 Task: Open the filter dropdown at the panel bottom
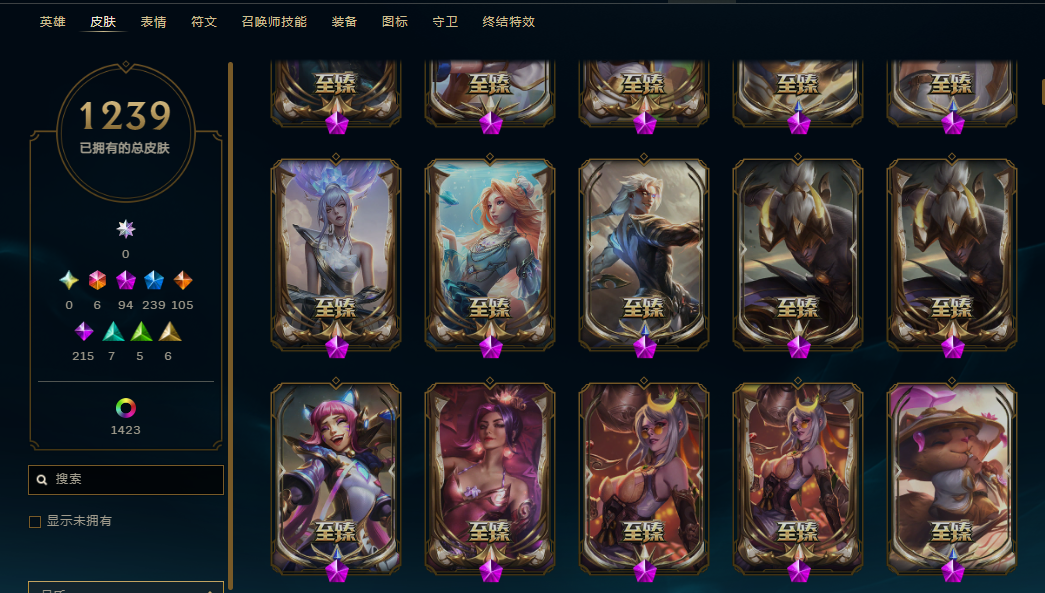[x=126, y=587]
